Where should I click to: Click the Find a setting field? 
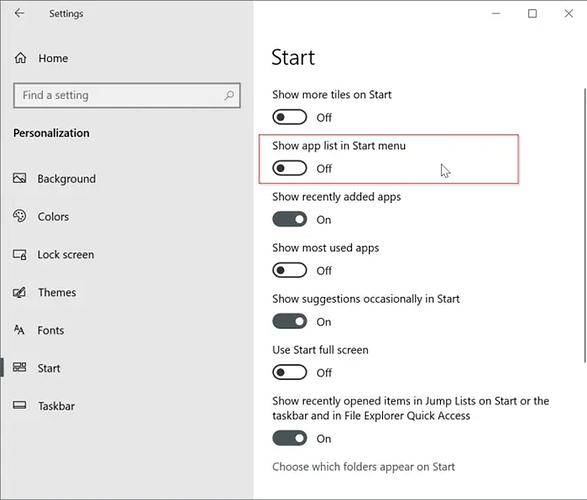pos(127,95)
